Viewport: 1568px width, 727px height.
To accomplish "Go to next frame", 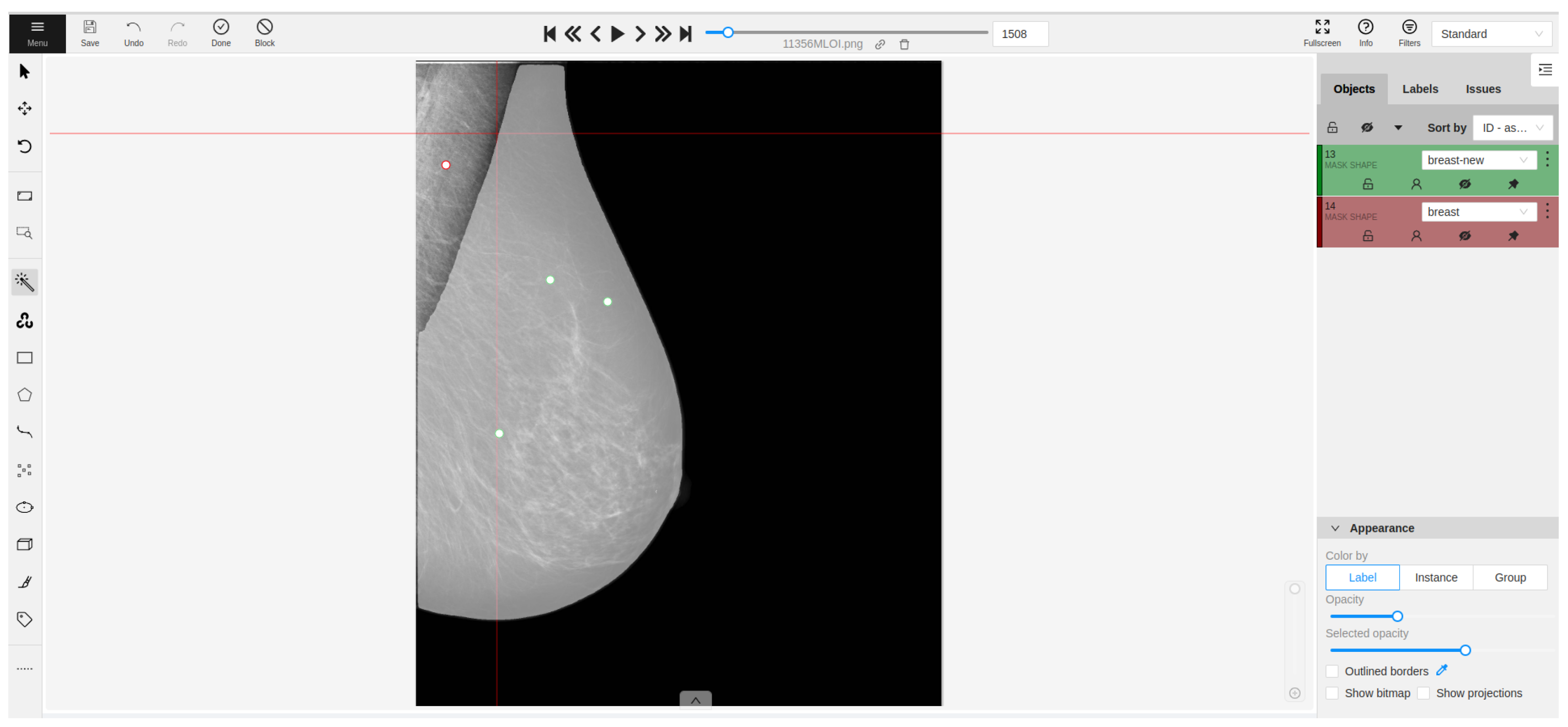I will click(x=640, y=34).
